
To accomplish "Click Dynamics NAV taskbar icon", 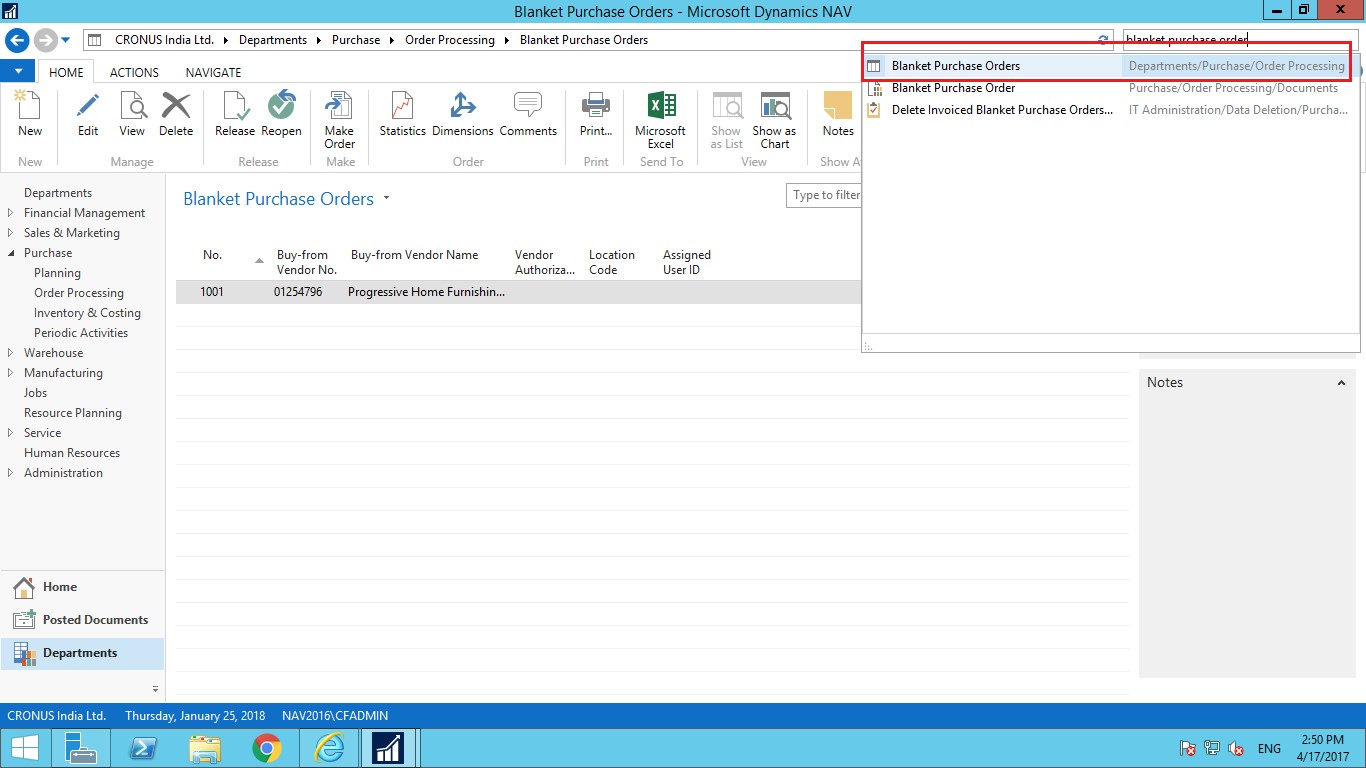I will (x=388, y=748).
